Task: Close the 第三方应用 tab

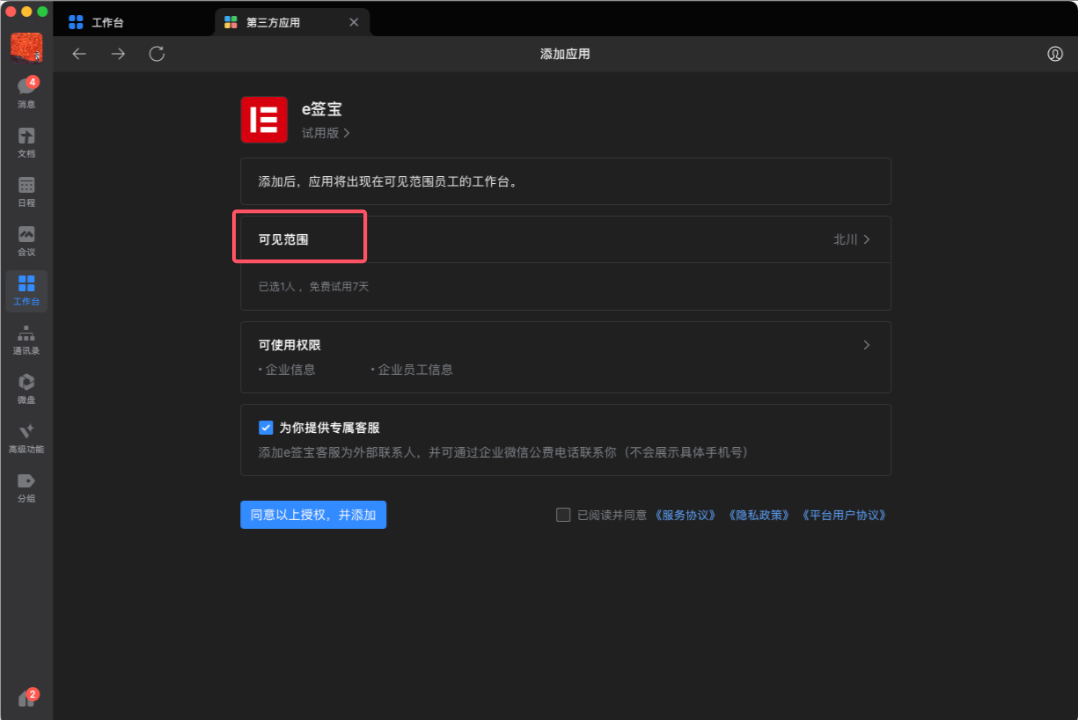Action: pyautogui.click(x=353, y=22)
